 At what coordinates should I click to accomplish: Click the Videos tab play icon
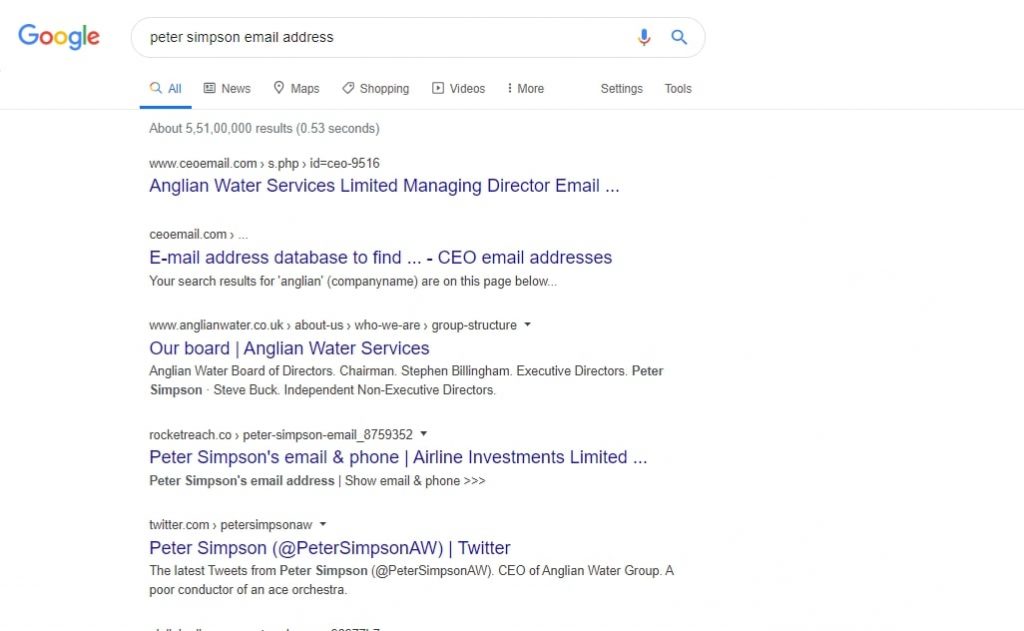click(438, 88)
